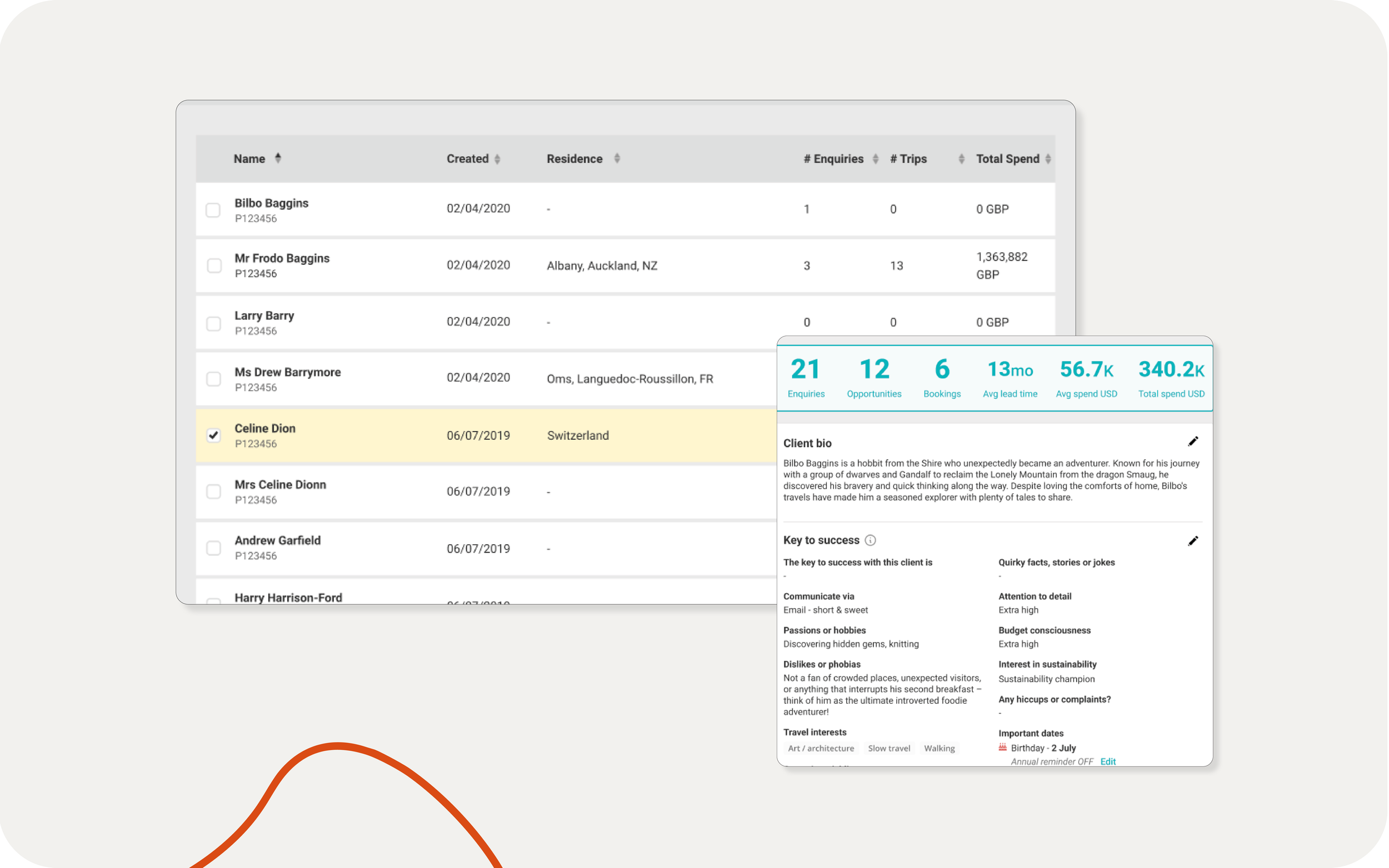This screenshot has width=1389, height=868.
Task: Select the Walking interest tag
Action: pos(941,749)
